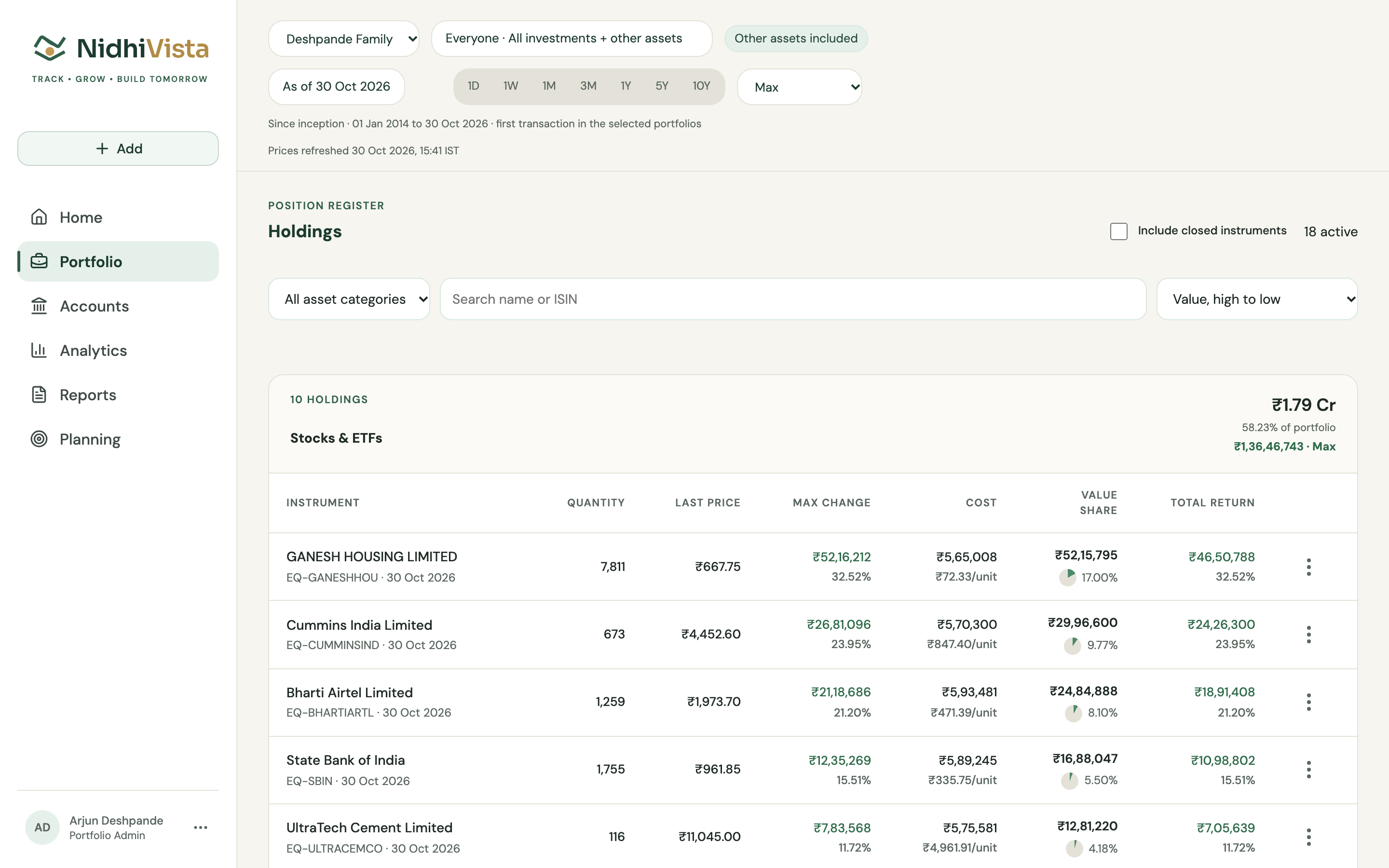Click the 18 active count text
Image resolution: width=1389 pixels, height=868 pixels.
click(x=1331, y=231)
